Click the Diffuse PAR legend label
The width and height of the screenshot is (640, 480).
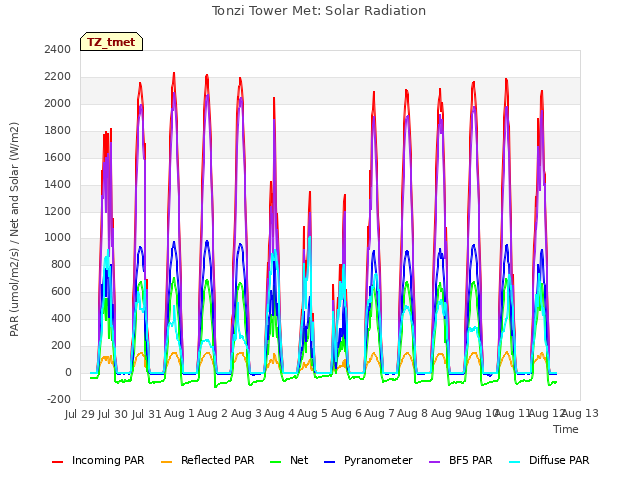click(559, 460)
